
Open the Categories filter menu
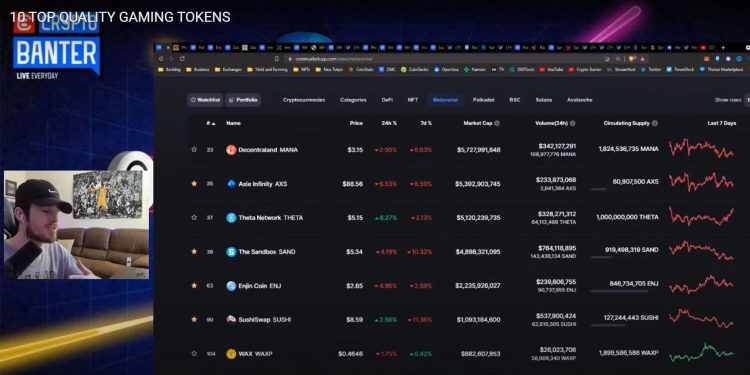coord(353,100)
